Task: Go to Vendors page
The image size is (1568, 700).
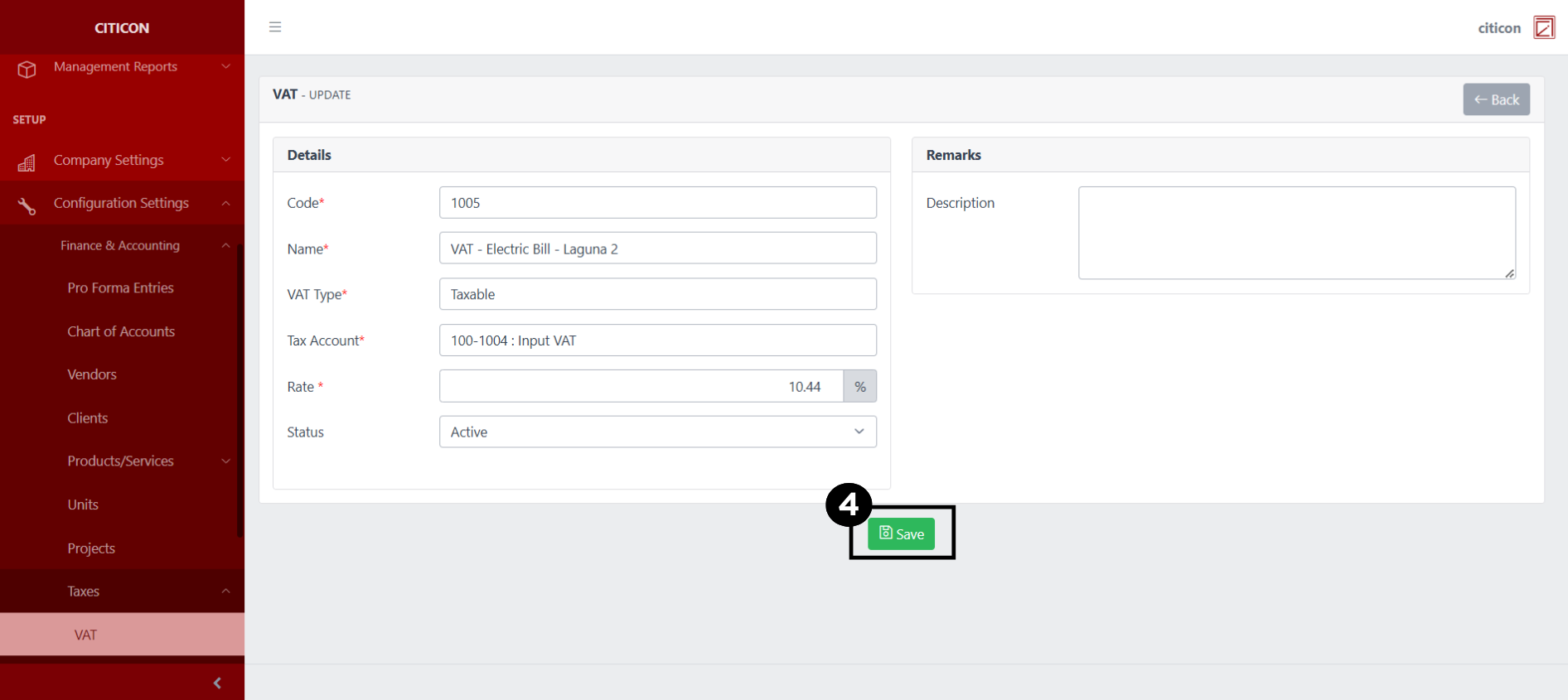Action: pos(92,374)
